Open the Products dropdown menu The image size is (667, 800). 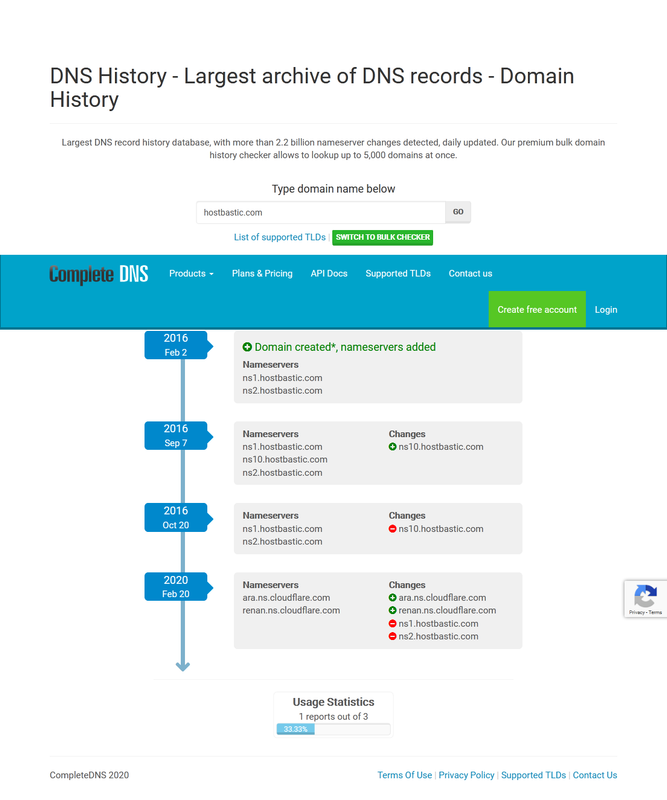tap(191, 273)
